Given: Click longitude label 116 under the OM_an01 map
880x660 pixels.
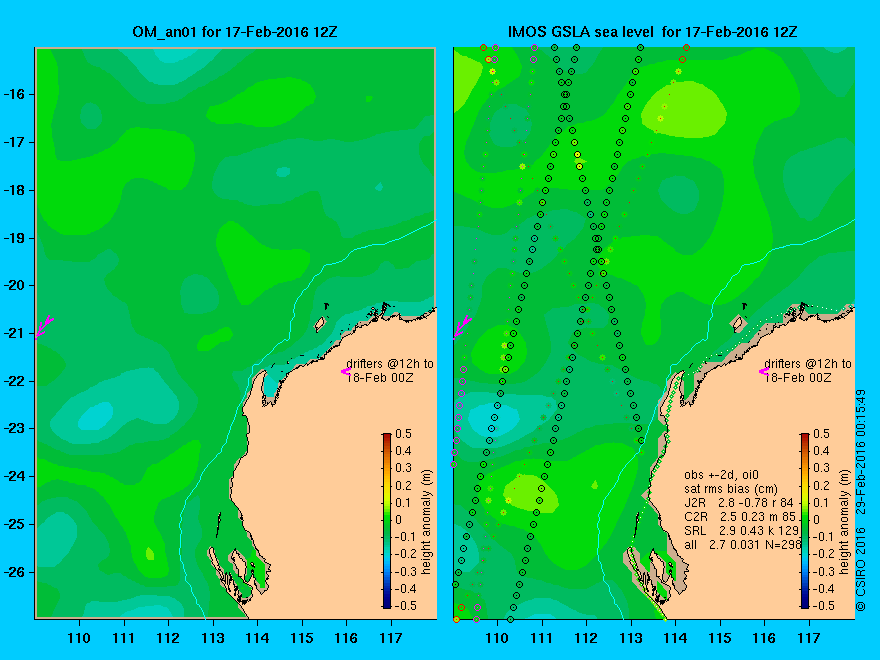Looking at the screenshot, I should 346,638.
